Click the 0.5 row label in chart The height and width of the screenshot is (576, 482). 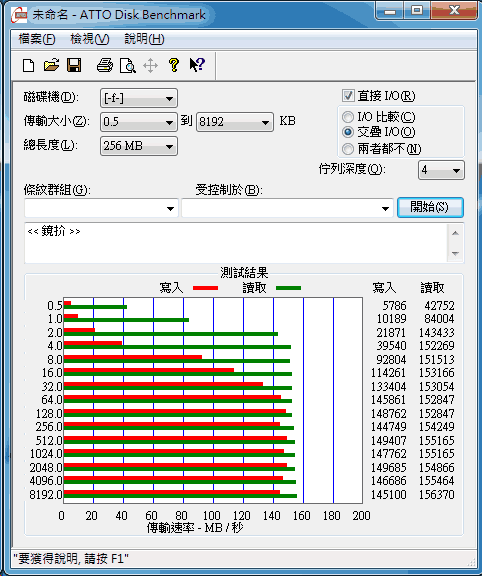click(55, 306)
